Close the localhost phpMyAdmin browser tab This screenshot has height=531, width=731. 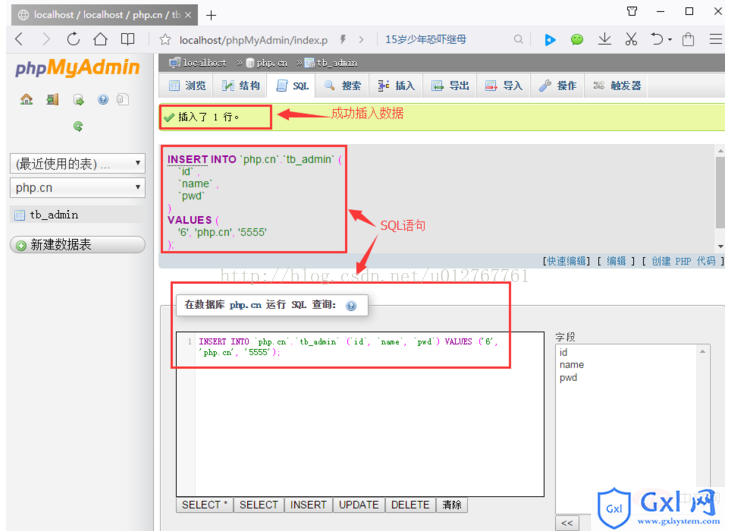click(188, 15)
